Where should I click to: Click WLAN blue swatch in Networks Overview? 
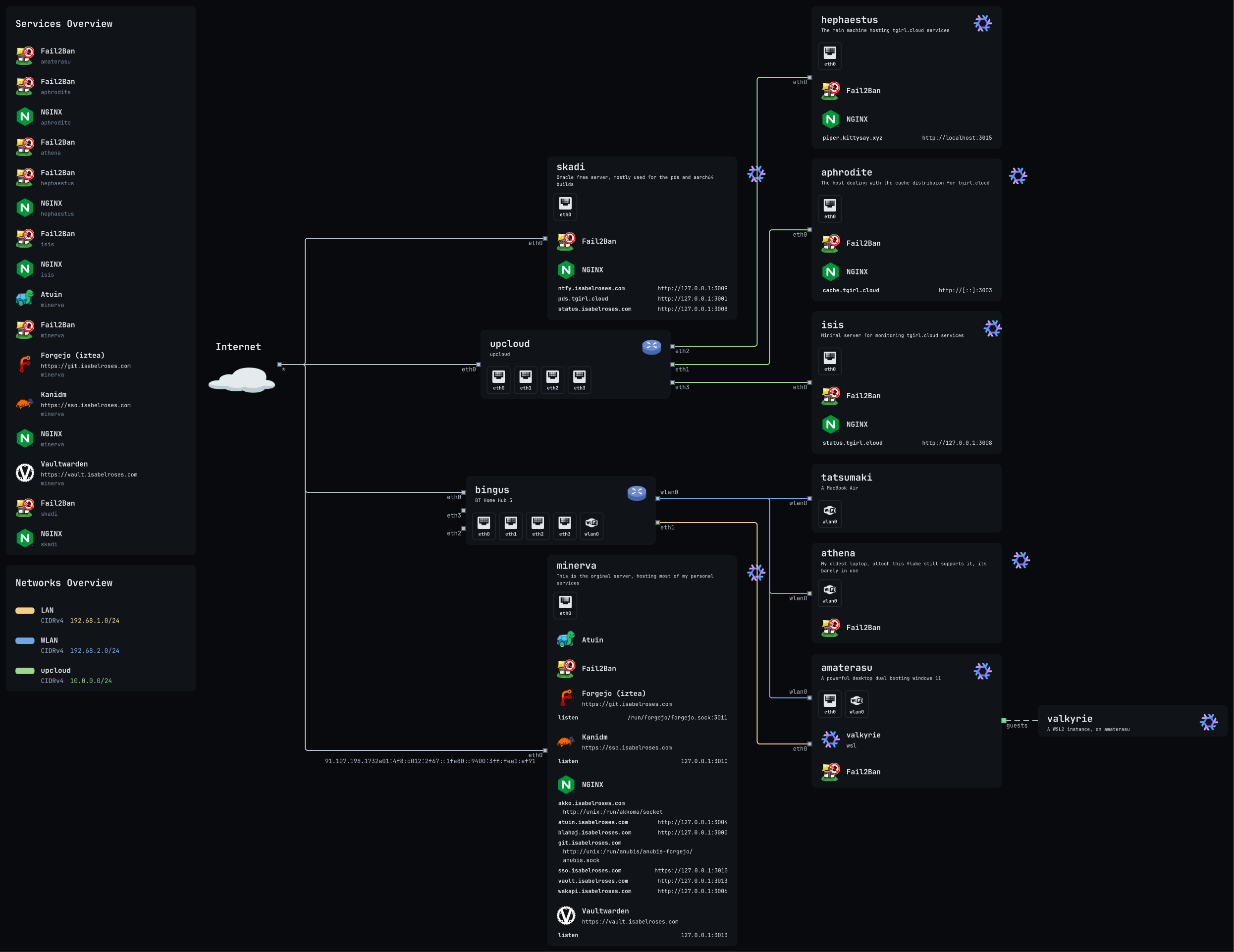(x=25, y=640)
